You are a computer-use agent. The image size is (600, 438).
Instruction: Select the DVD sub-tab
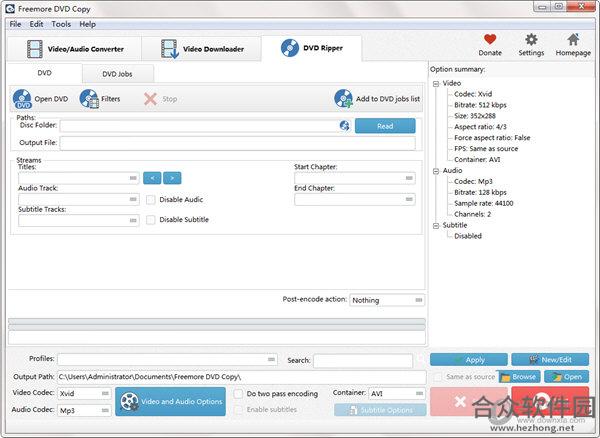click(x=44, y=73)
